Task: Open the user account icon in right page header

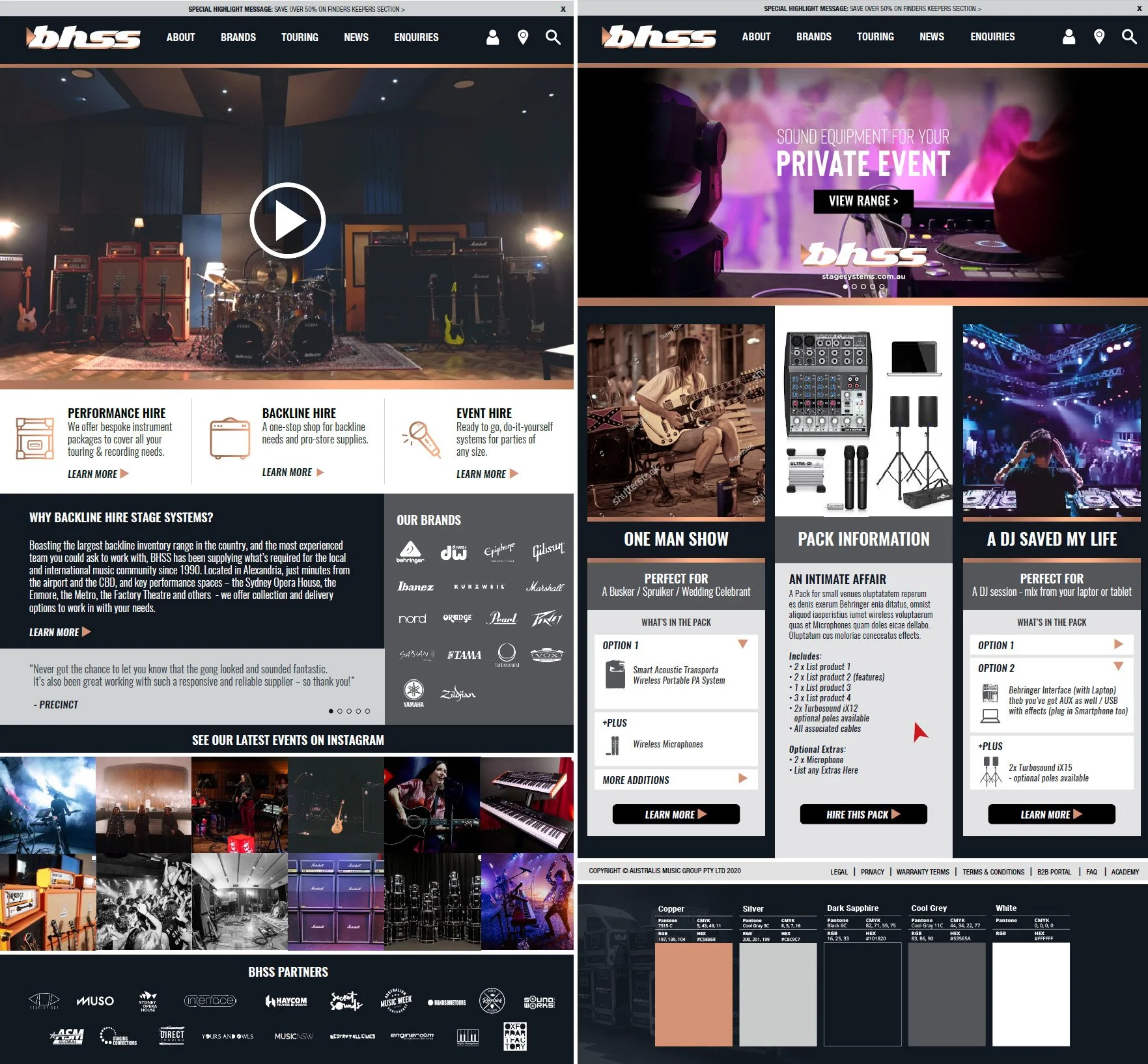Action: tap(1069, 36)
